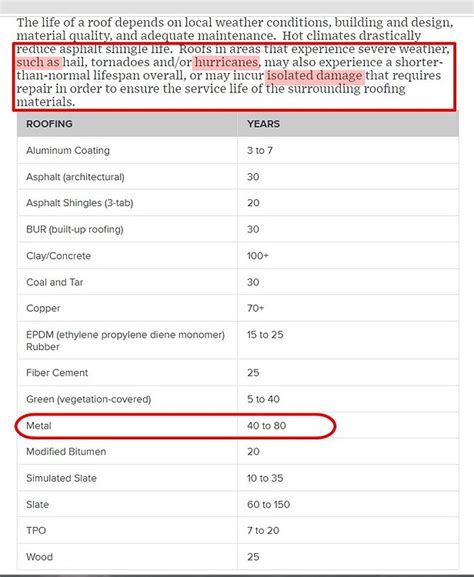Screen dimensions: 474x577
Task: Click the ROOFING column header
Action: point(49,124)
